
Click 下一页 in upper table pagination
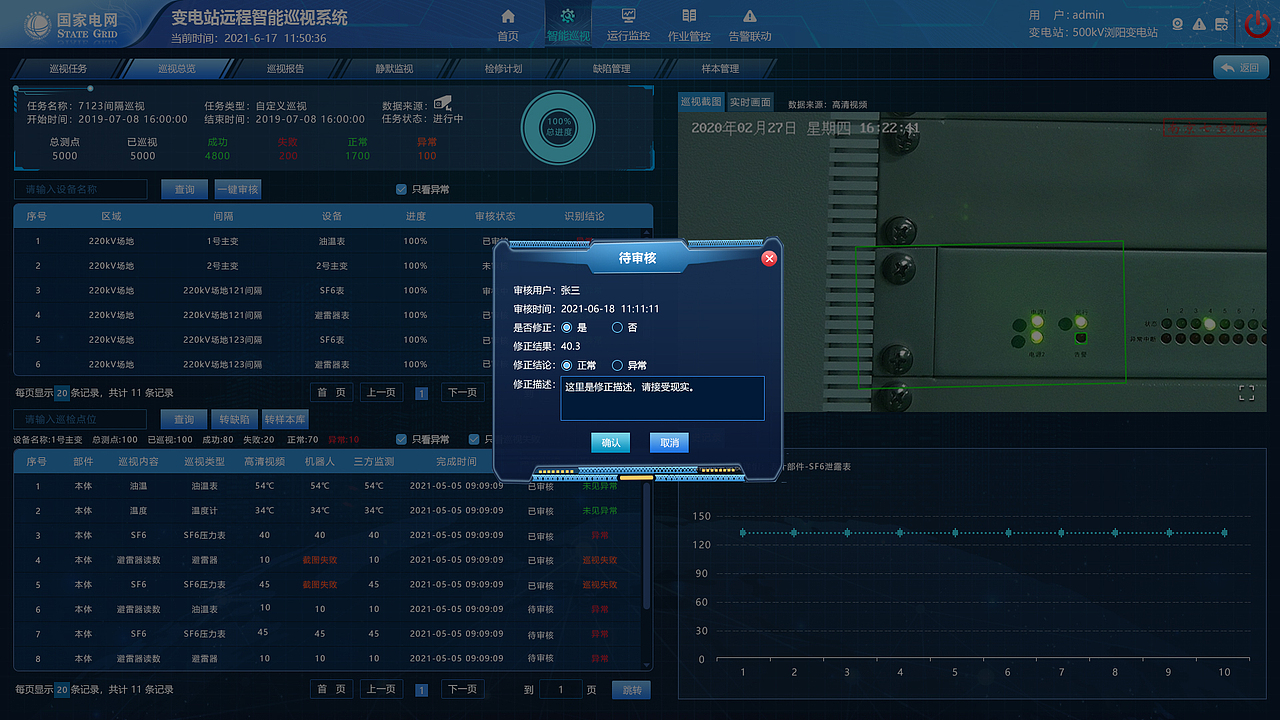coord(461,393)
